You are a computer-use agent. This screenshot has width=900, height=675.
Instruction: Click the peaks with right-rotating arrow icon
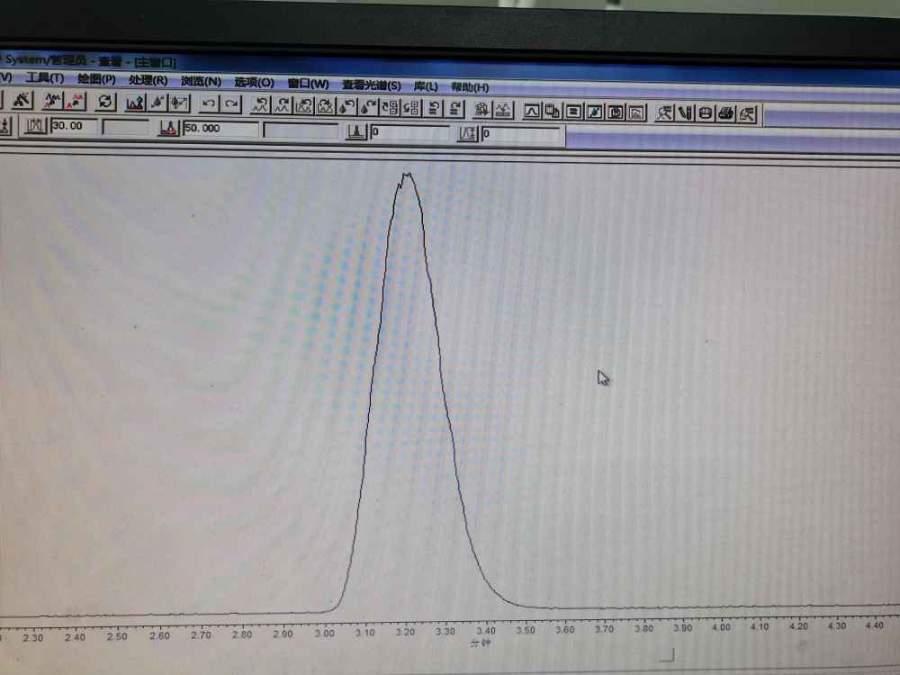coord(282,106)
